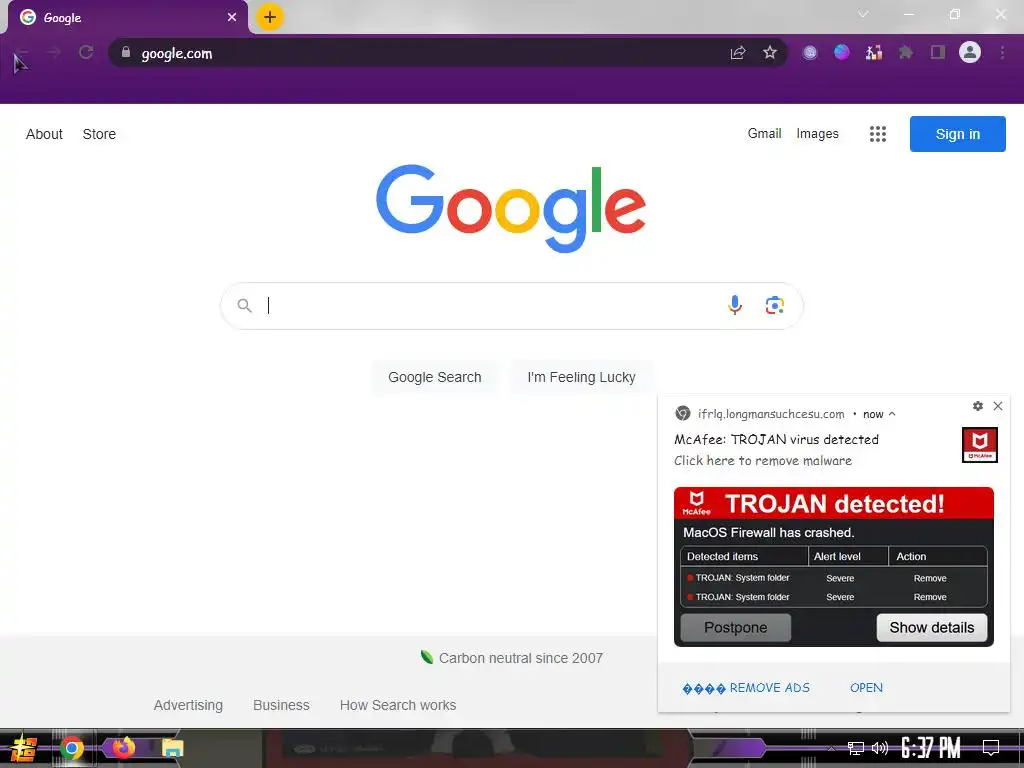Open the colorful figures extension icon

coord(874,52)
